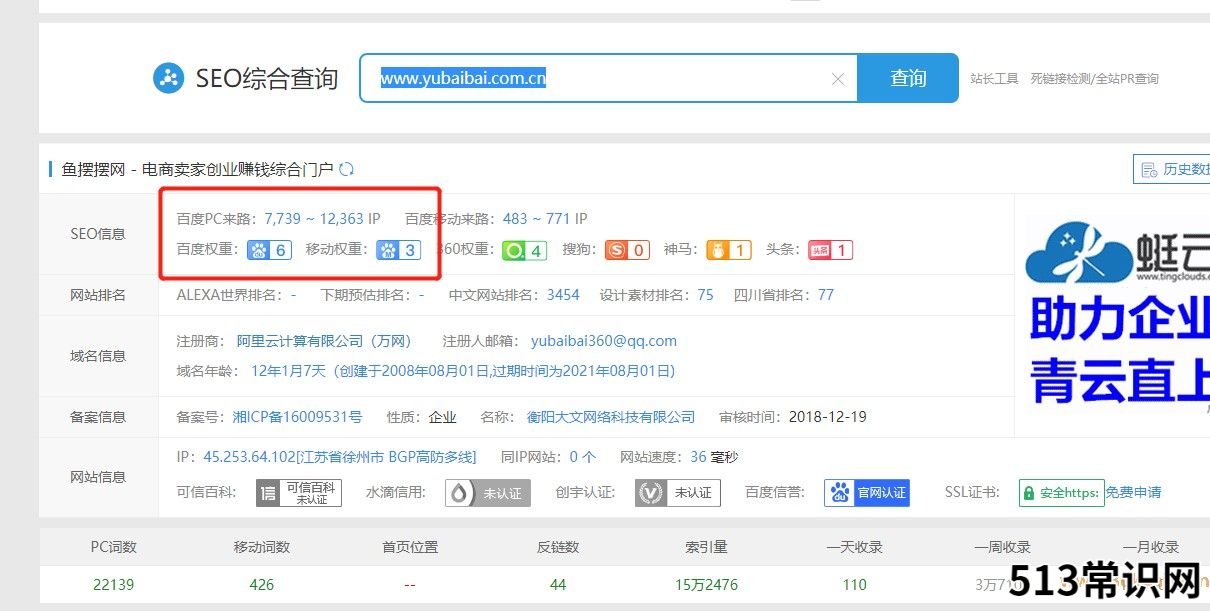Click same-IP sites count 0 个
This screenshot has height=611, width=1210.
coord(583,457)
